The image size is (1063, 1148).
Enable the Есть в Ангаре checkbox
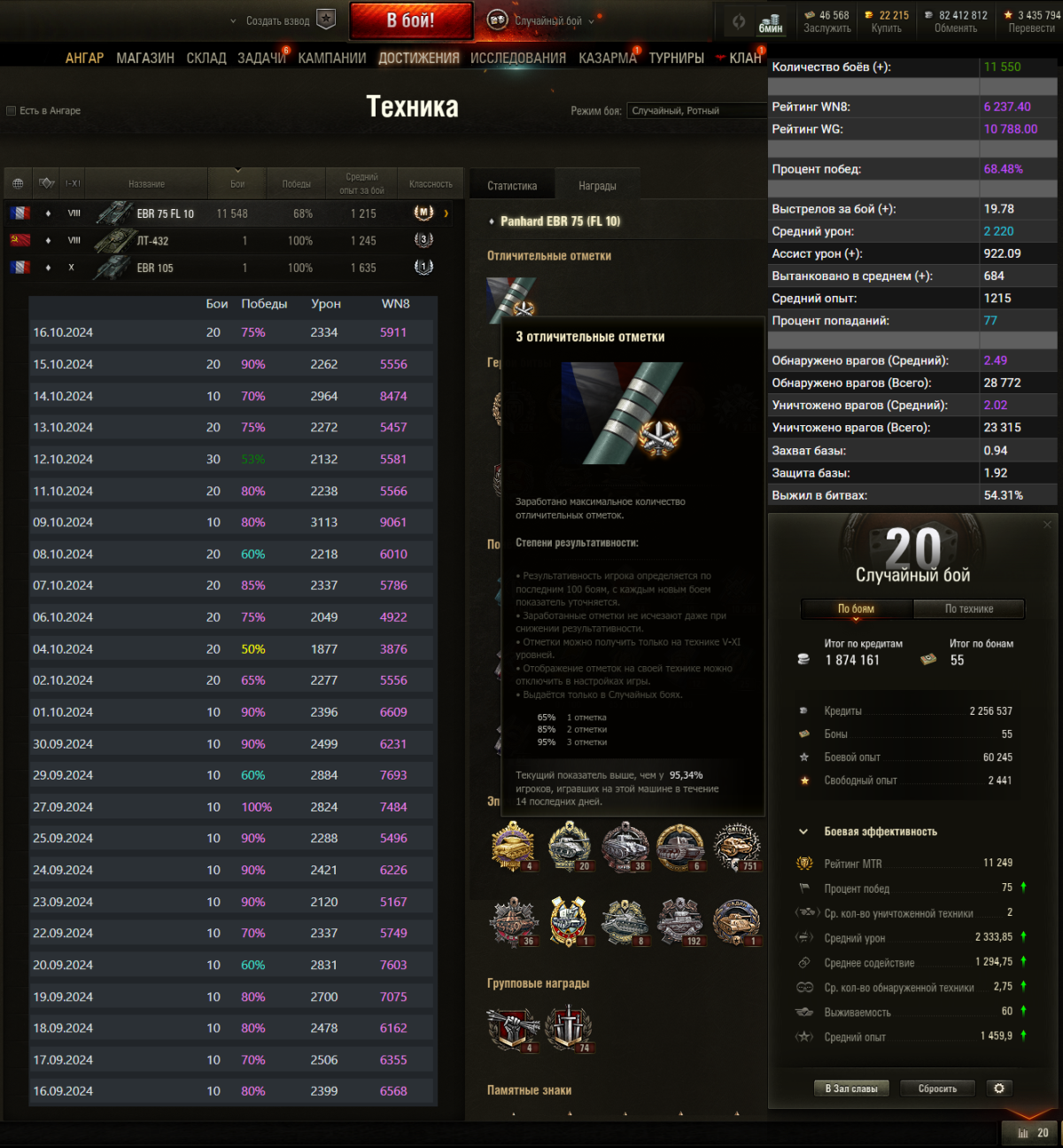click(12, 111)
